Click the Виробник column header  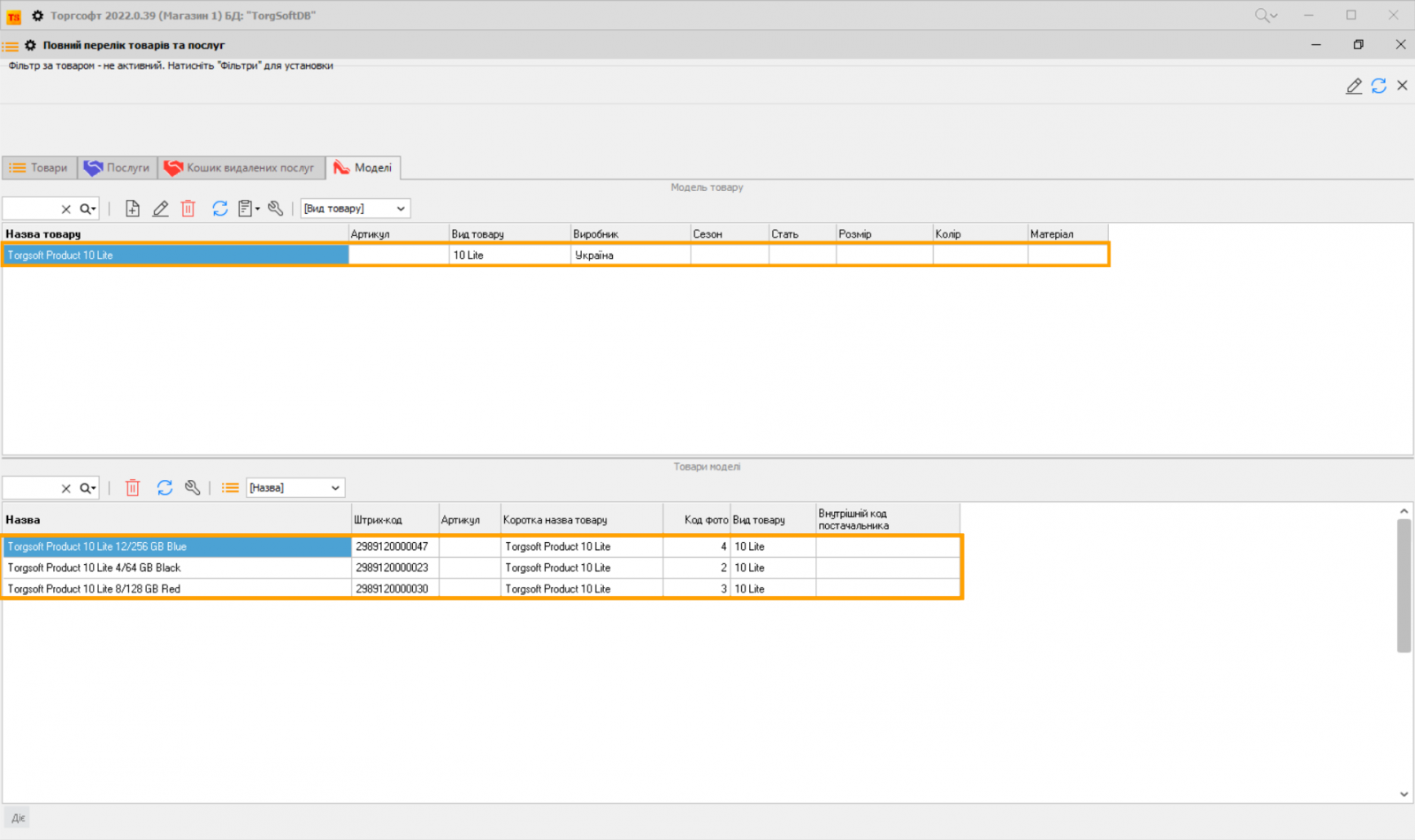coord(629,234)
